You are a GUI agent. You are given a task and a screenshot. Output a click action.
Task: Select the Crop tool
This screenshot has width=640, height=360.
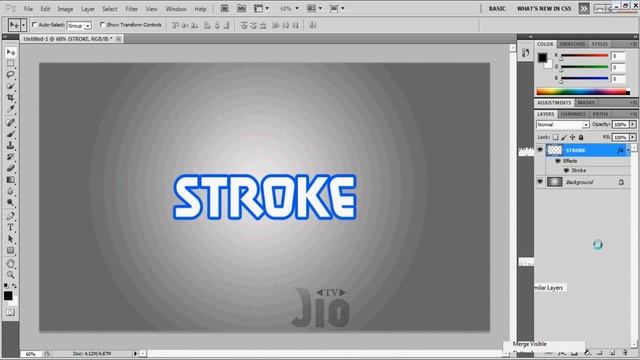pos(11,98)
